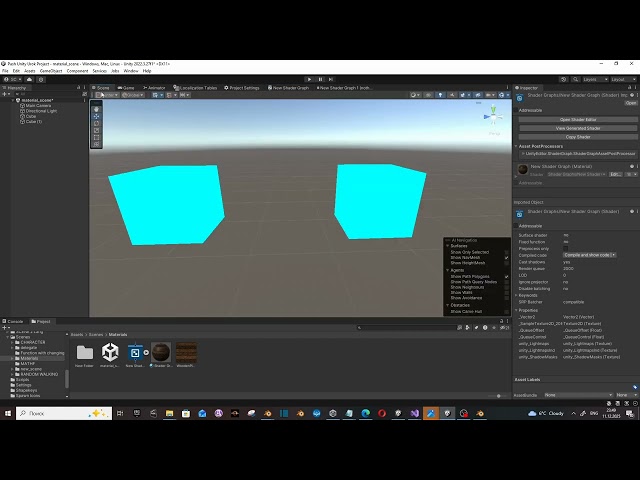Viewport: 640px width, 480px height.
Task: Open the global Search magnifier
Action: pos(575,79)
